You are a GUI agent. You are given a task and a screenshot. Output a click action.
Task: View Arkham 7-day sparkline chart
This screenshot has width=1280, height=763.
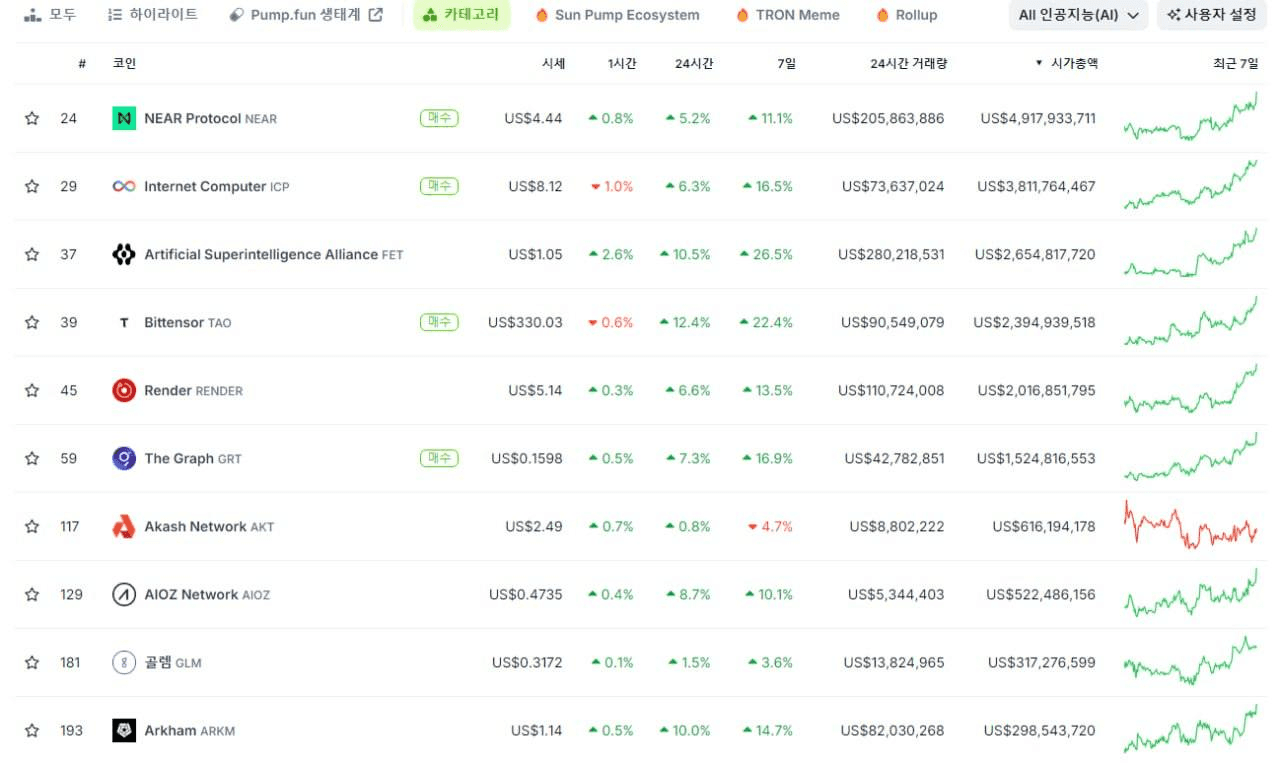(x=1191, y=728)
